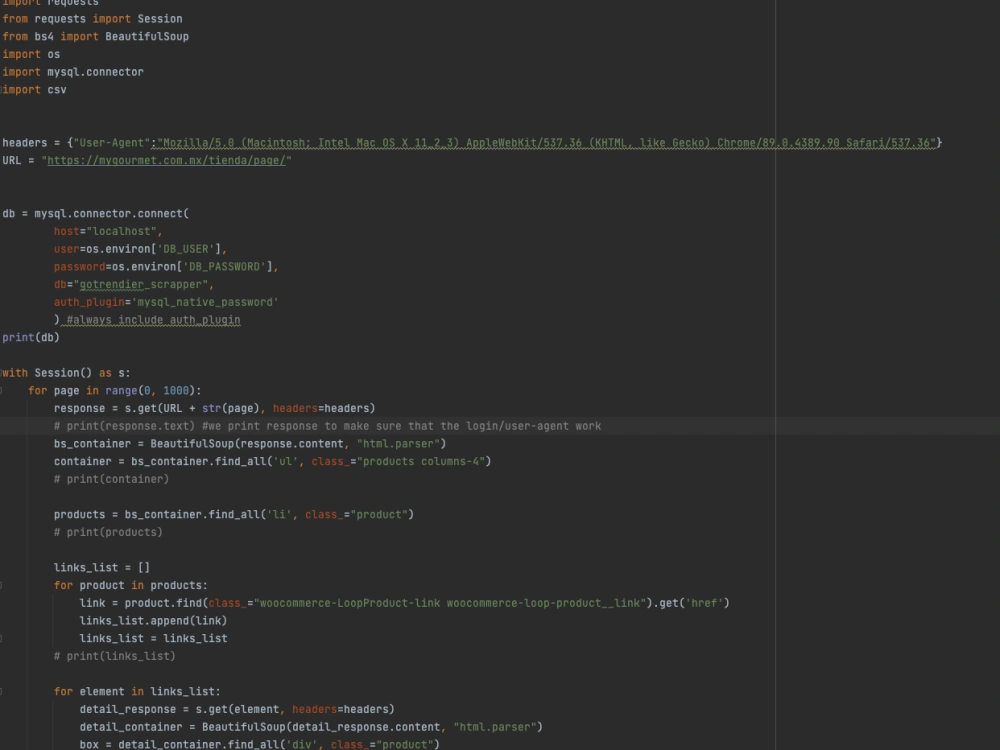Click the "products columns-4" class string
The image size is (1000, 750).
coord(421,461)
